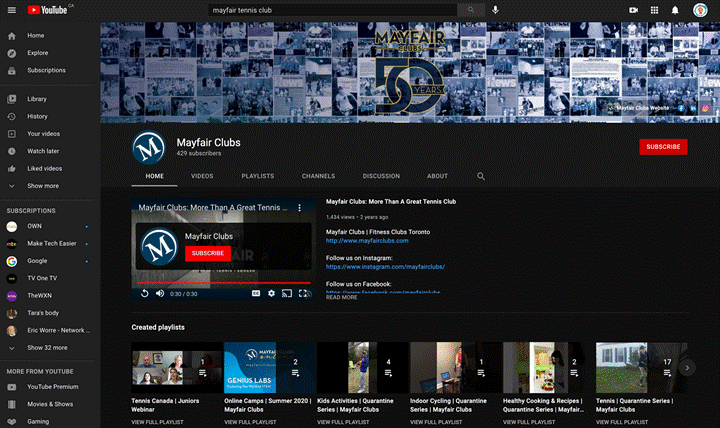Subscribe with the red channel header button
720x428 pixels.
pyautogui.click(x=663, y=147)
